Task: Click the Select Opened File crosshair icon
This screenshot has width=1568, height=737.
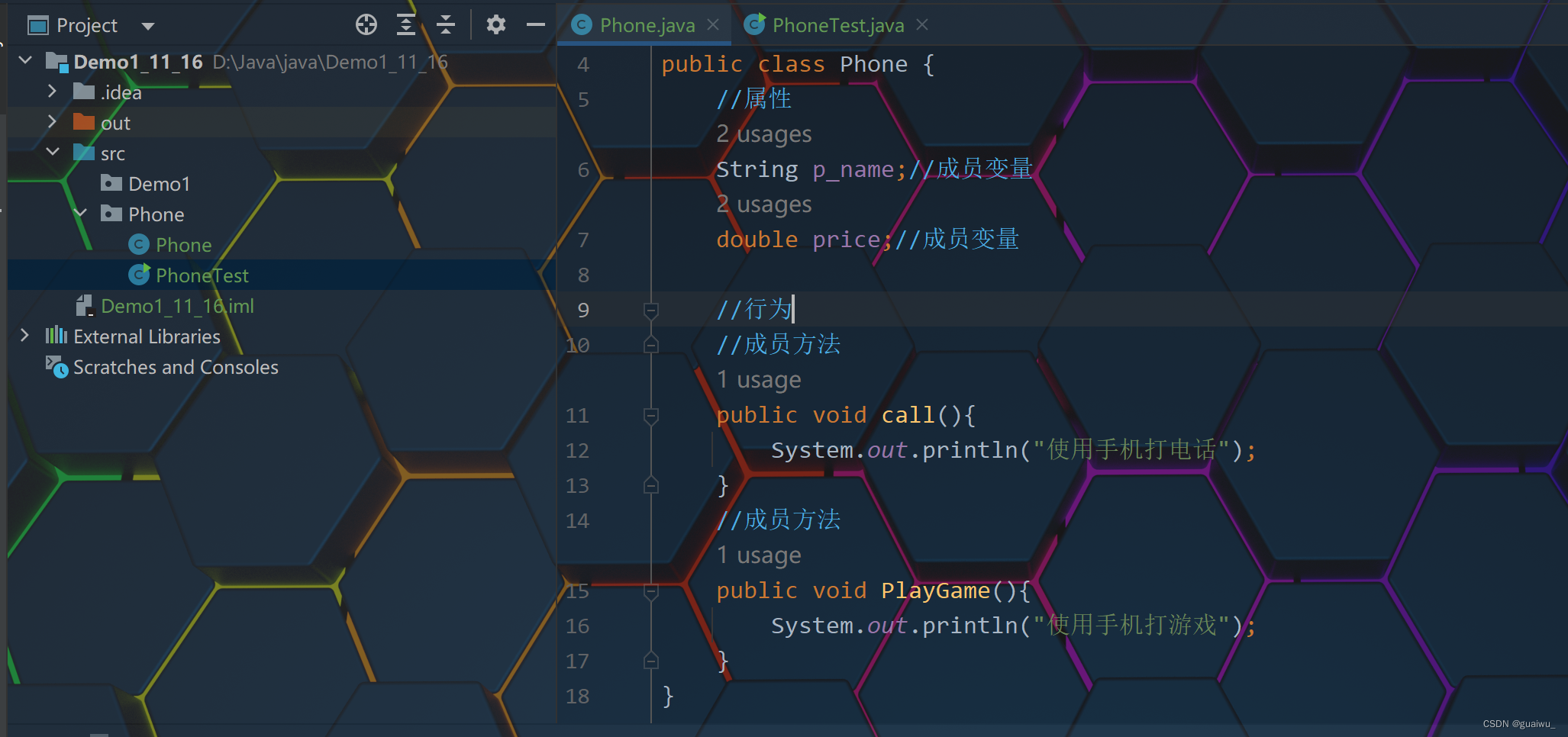Action: coord(366,25)
